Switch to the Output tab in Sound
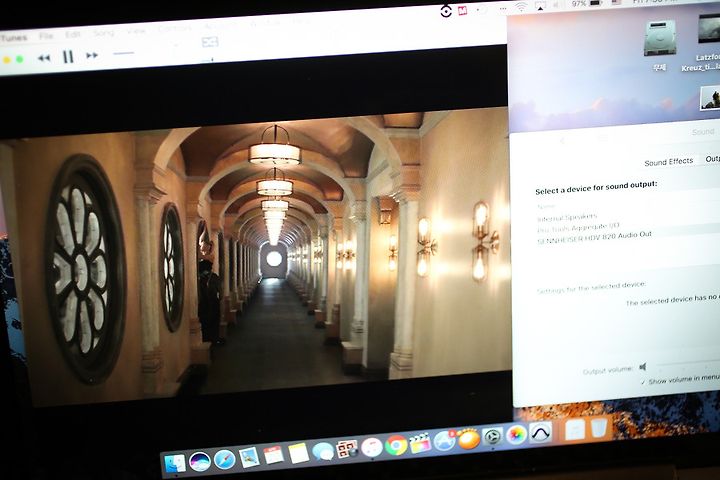 pyautogui.click(x=712, y=159)
